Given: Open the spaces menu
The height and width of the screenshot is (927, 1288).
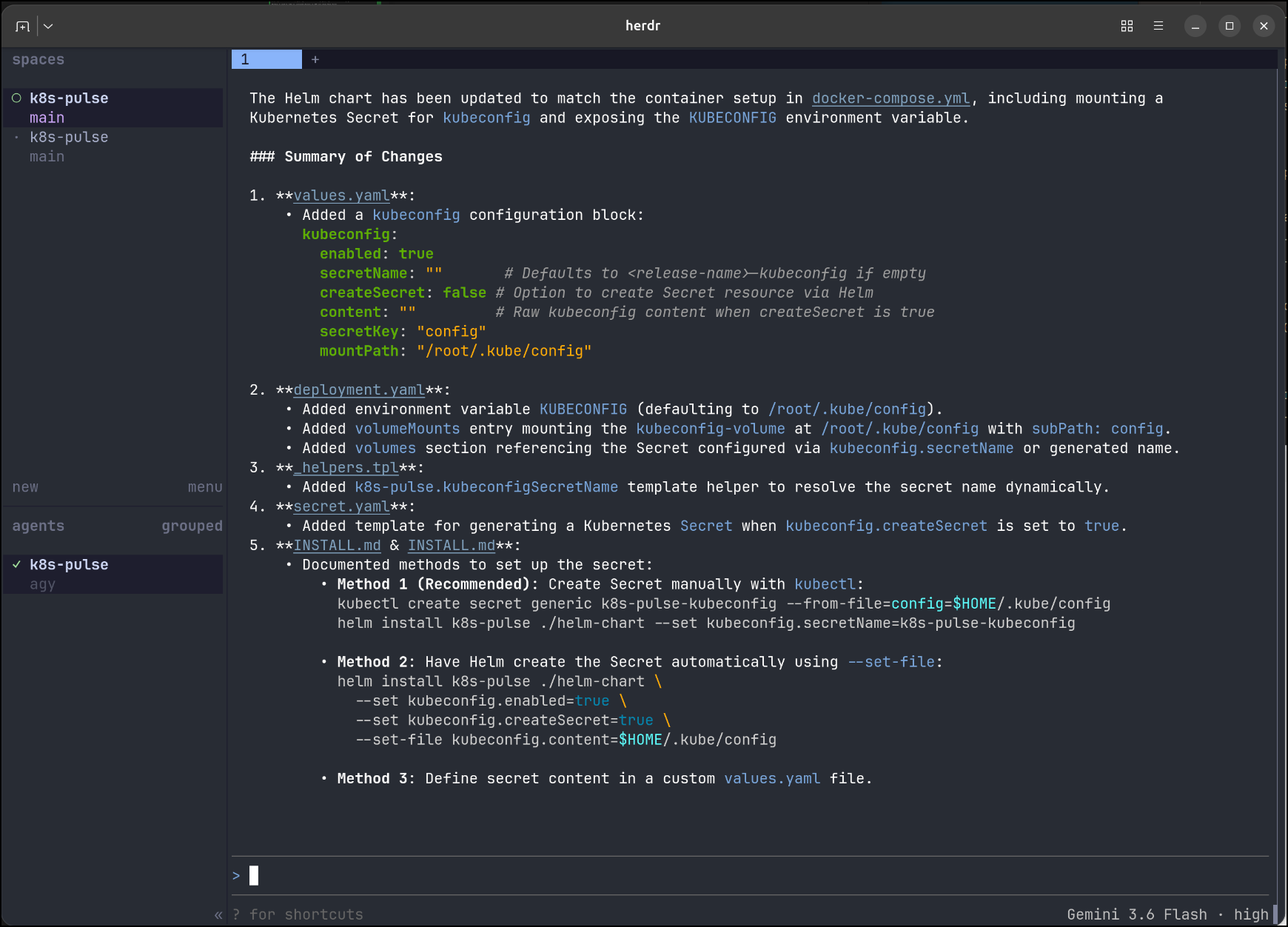Looking at the screenshot, I should tap(205, 487).
